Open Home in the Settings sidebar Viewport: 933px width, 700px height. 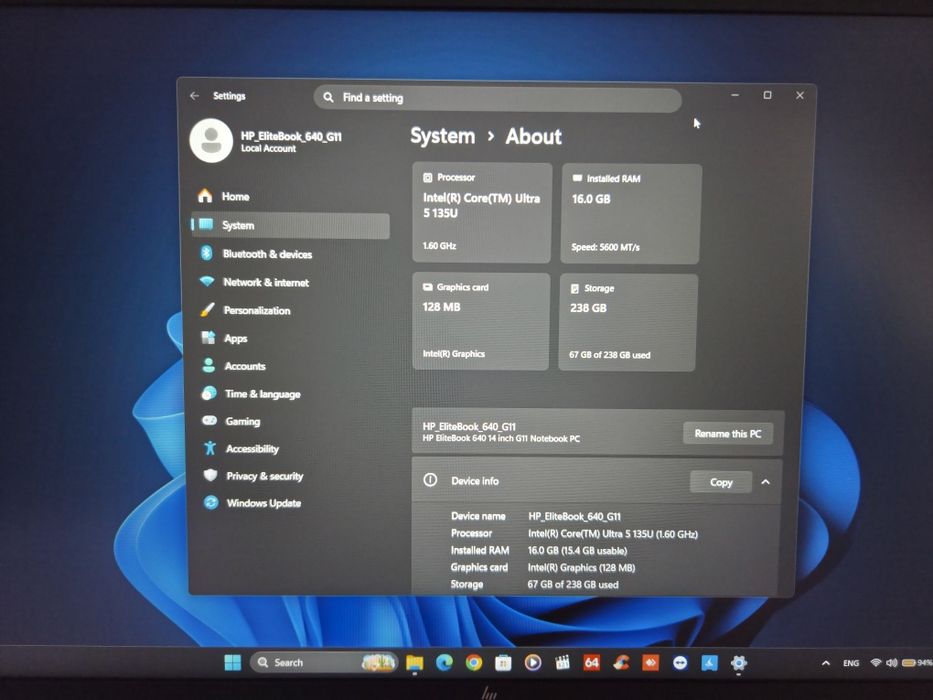[x=290, y=196]
